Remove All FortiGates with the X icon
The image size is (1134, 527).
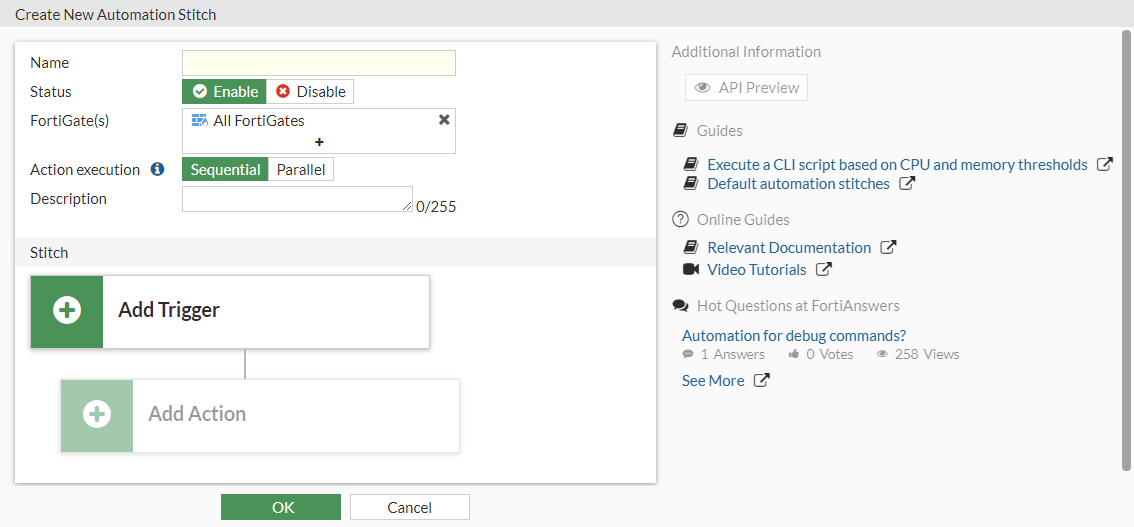(x=444, y=120)
